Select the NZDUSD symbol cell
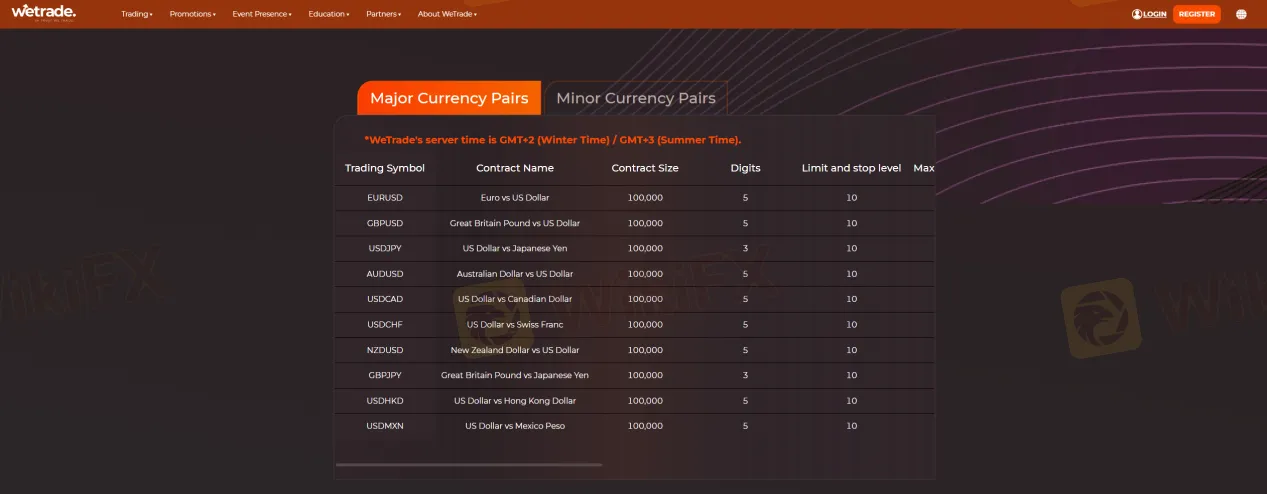 click(385, 350)
